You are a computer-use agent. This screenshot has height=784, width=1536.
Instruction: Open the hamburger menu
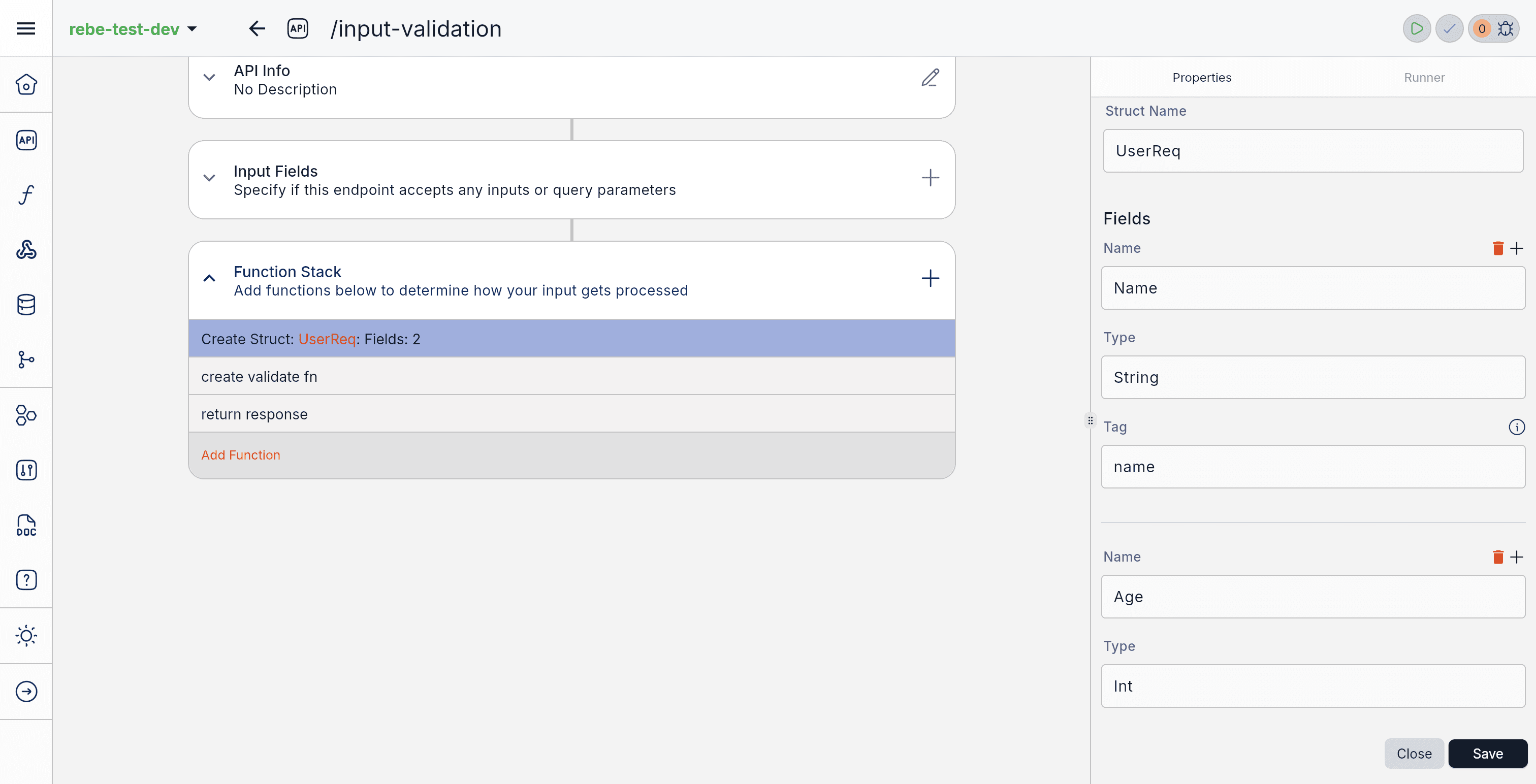pos(25,28)
